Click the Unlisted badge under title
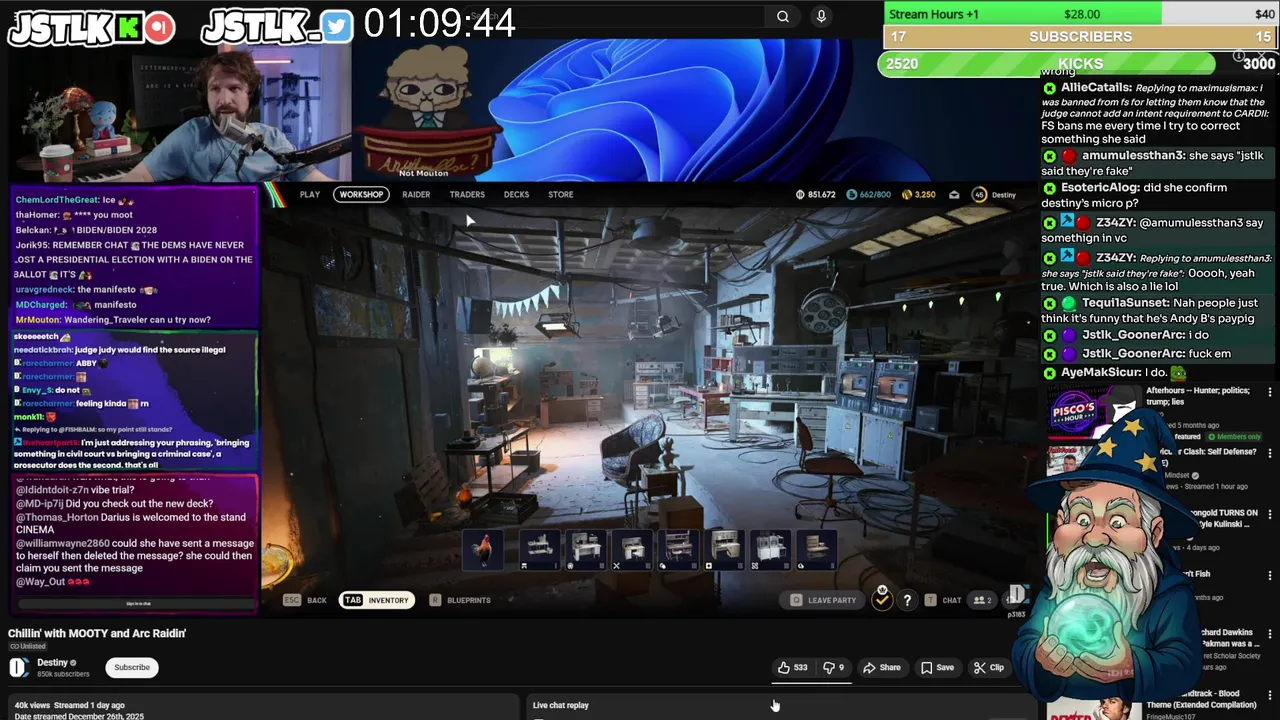 click(28, 646)
